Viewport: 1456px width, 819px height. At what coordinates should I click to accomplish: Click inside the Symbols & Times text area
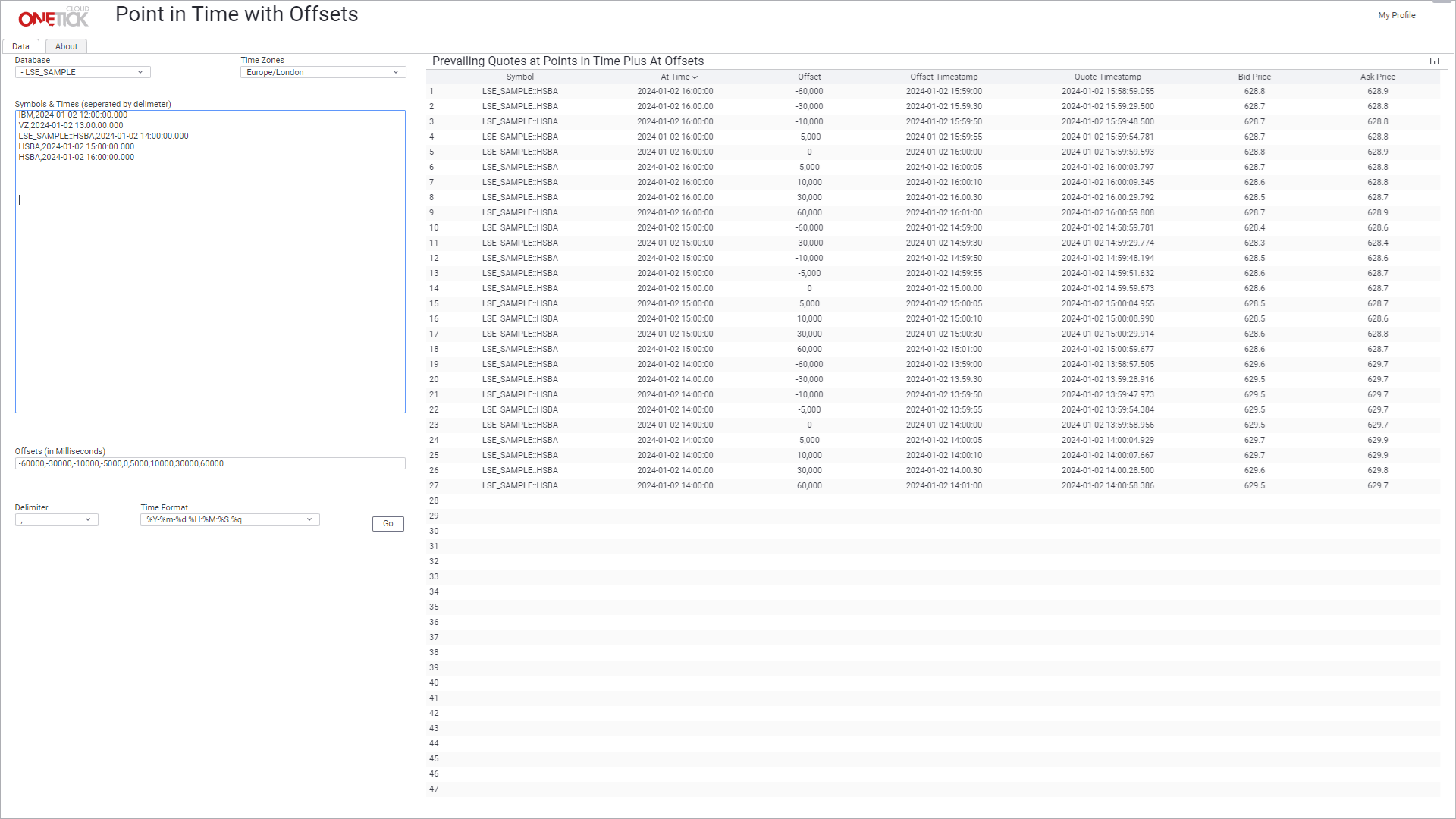(x=210, y=288)
